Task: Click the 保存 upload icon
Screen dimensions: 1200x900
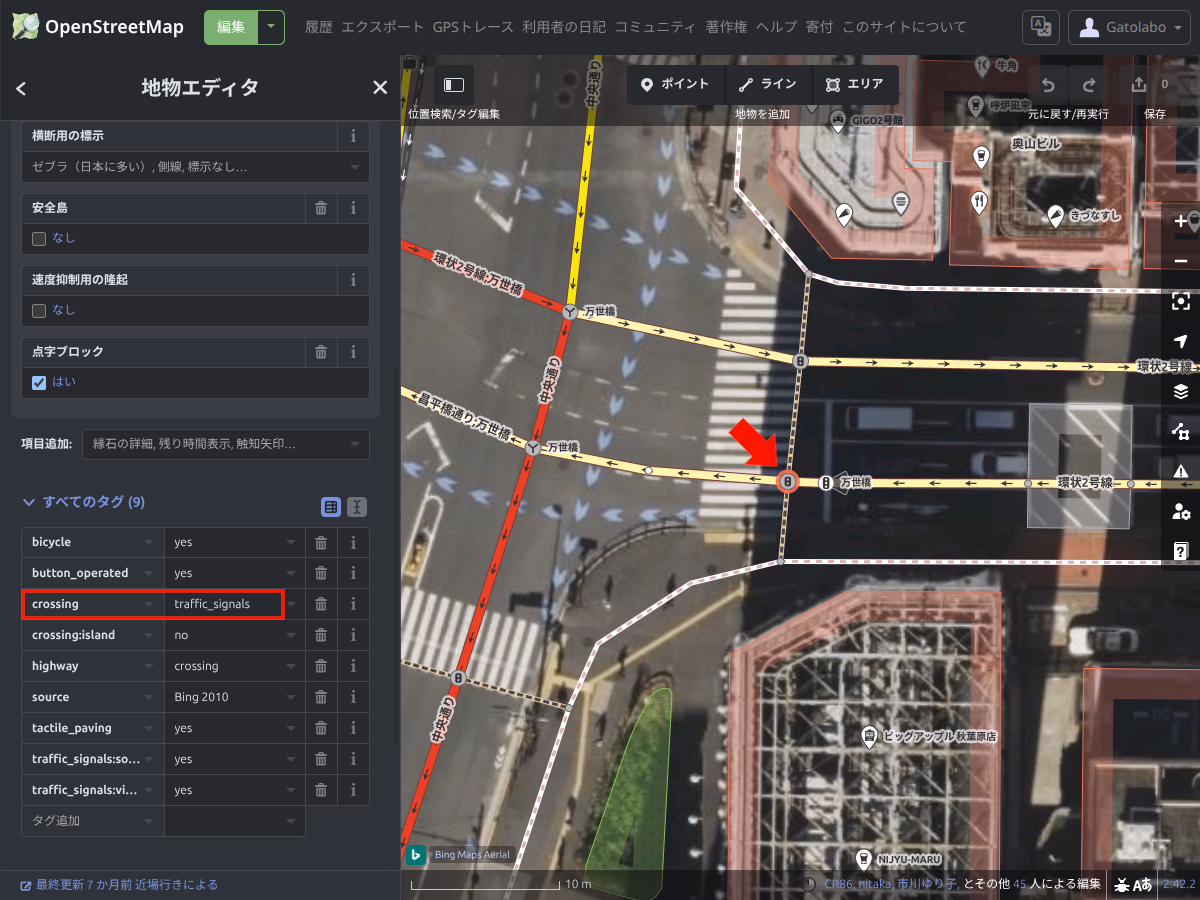Action: 1139,85
